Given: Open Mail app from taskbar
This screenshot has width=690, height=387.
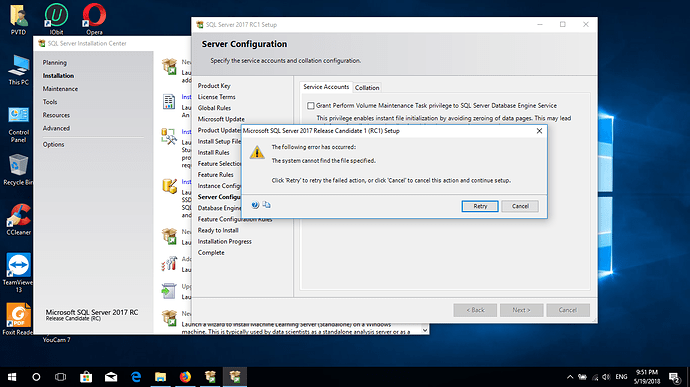Looking at the screenshot, I should 111,377.
